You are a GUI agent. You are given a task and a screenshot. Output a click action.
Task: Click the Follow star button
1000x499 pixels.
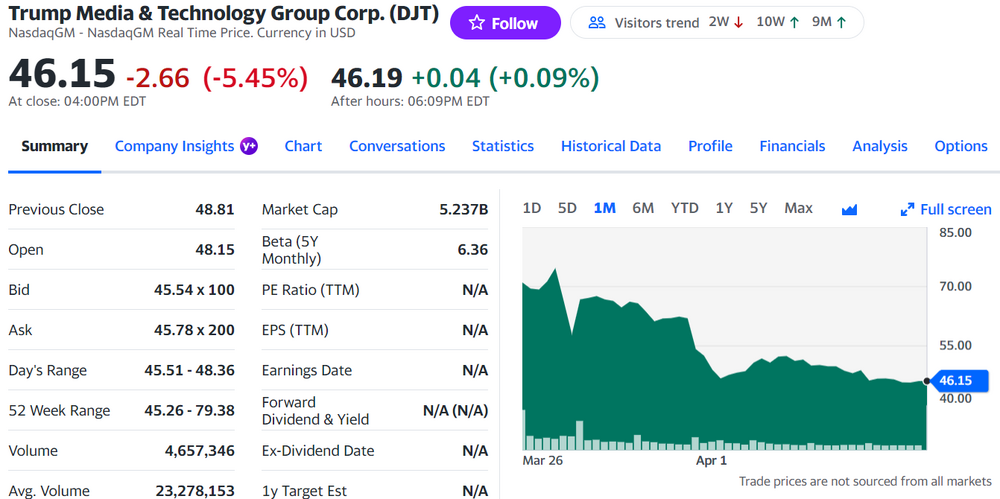coord(504,23)
